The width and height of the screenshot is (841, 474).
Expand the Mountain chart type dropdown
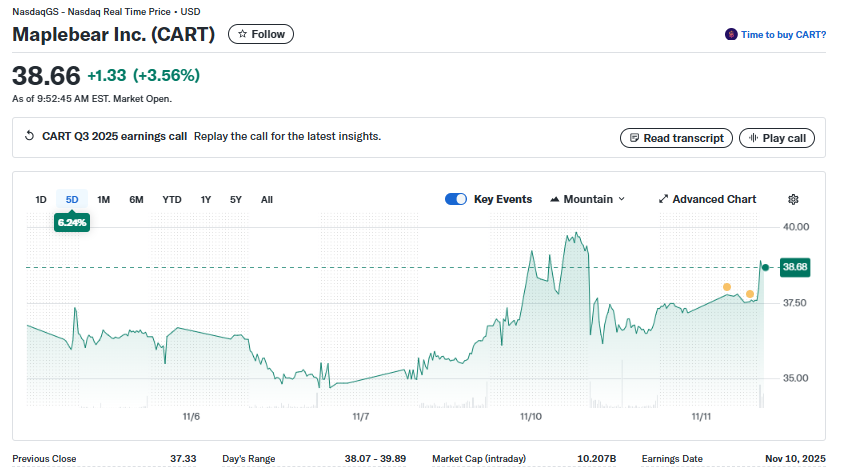click(587, 199)
